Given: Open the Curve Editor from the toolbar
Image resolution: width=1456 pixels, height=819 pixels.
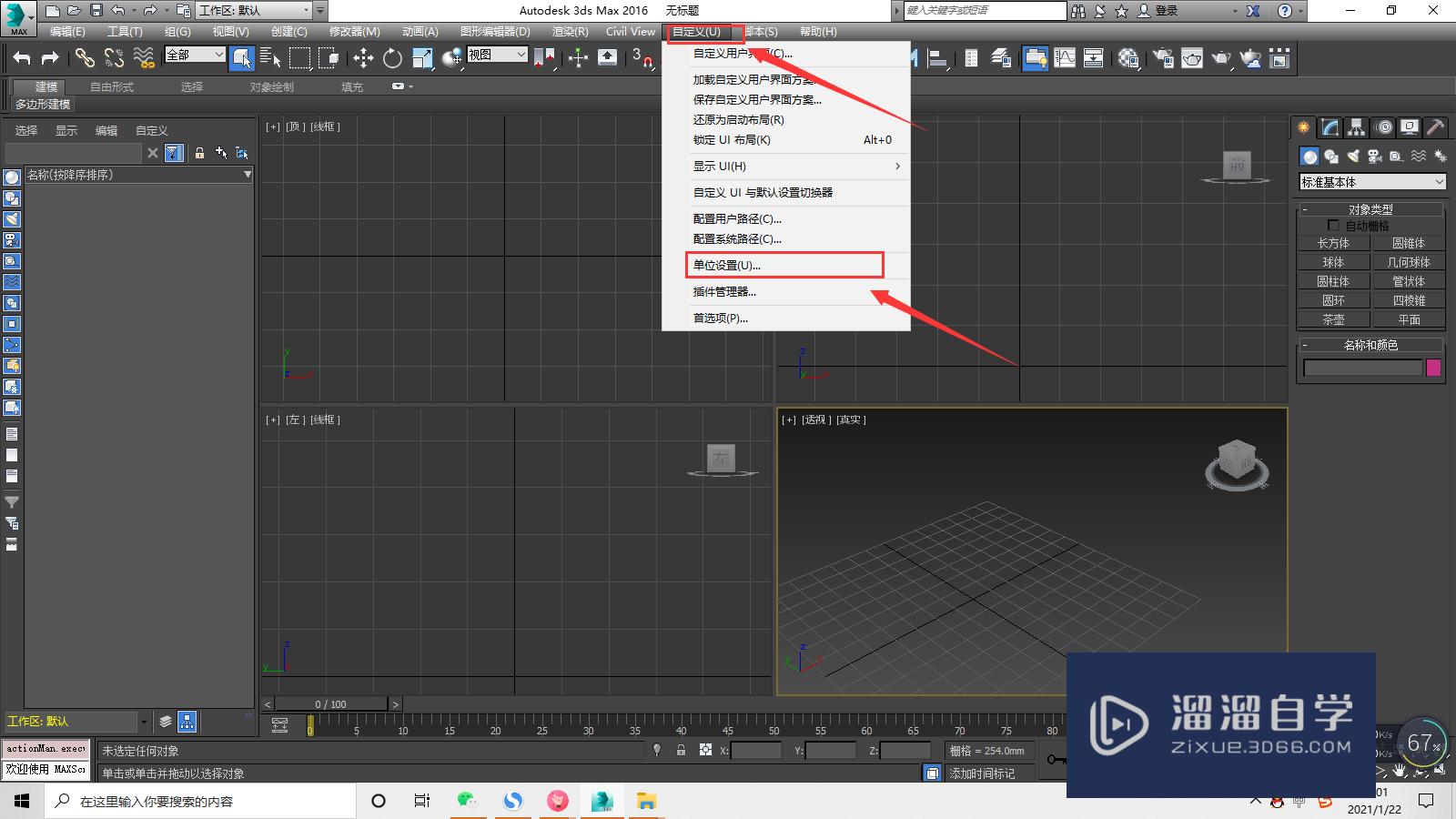Looking at the screenshot, I should [x=1064, y=59].
